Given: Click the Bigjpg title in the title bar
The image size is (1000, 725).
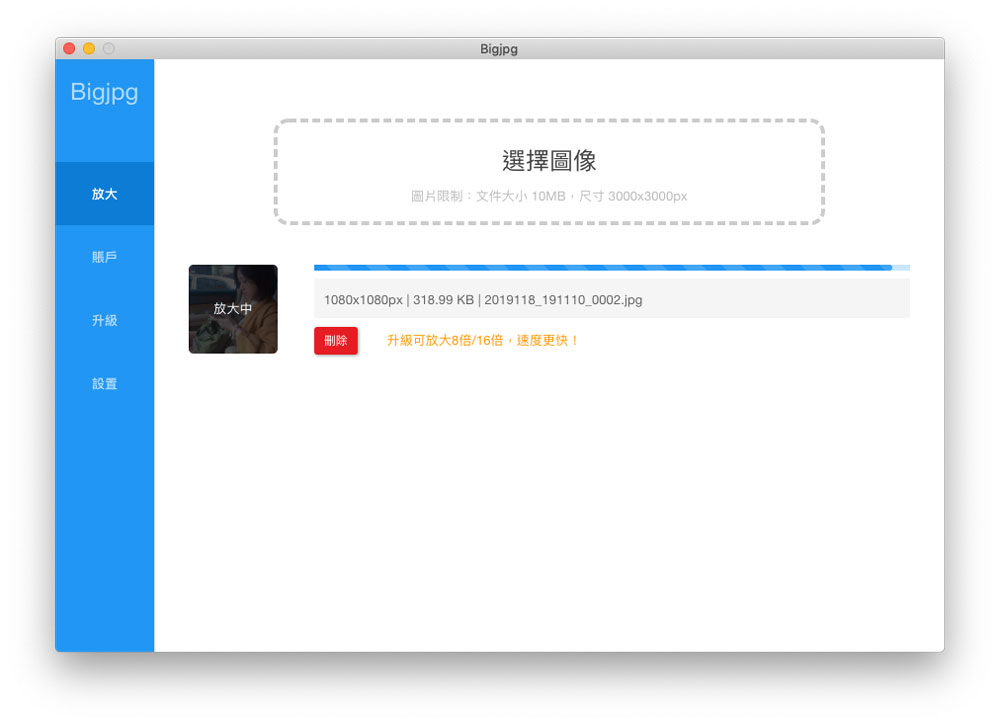Looking at the screenshot, I should click(x=499, y=48).
